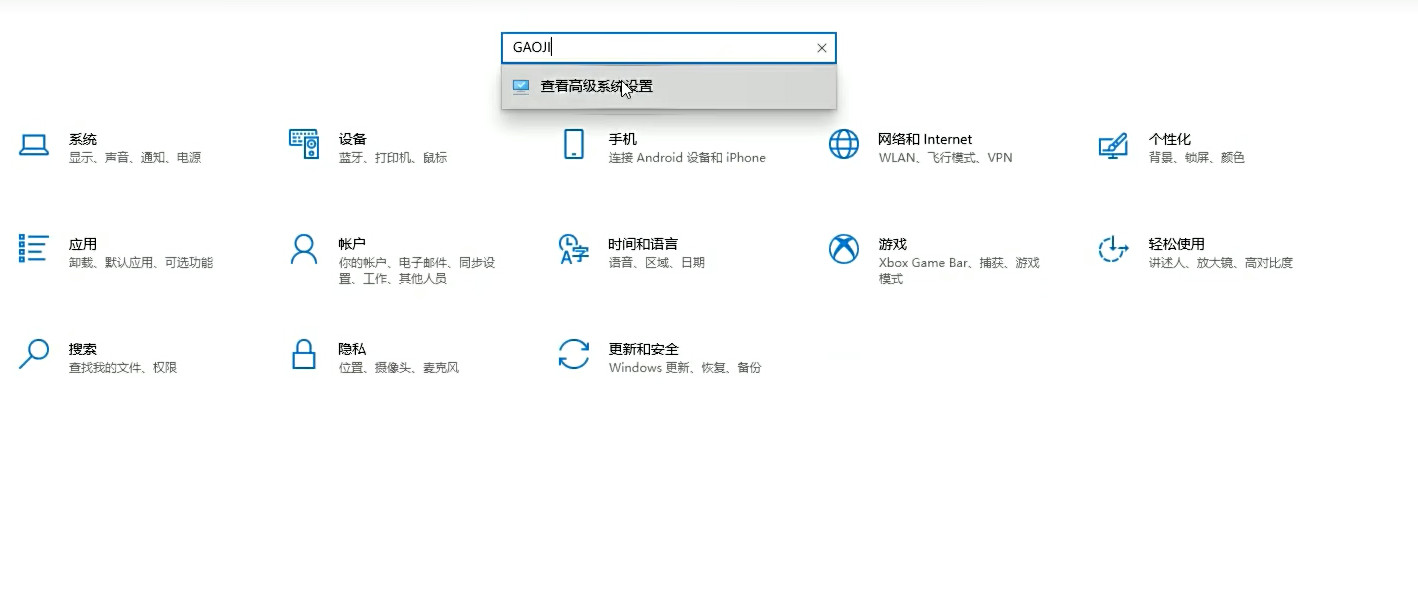
Task: Open the 应用 (Apps) settings icon
Action: pos(33,250)
